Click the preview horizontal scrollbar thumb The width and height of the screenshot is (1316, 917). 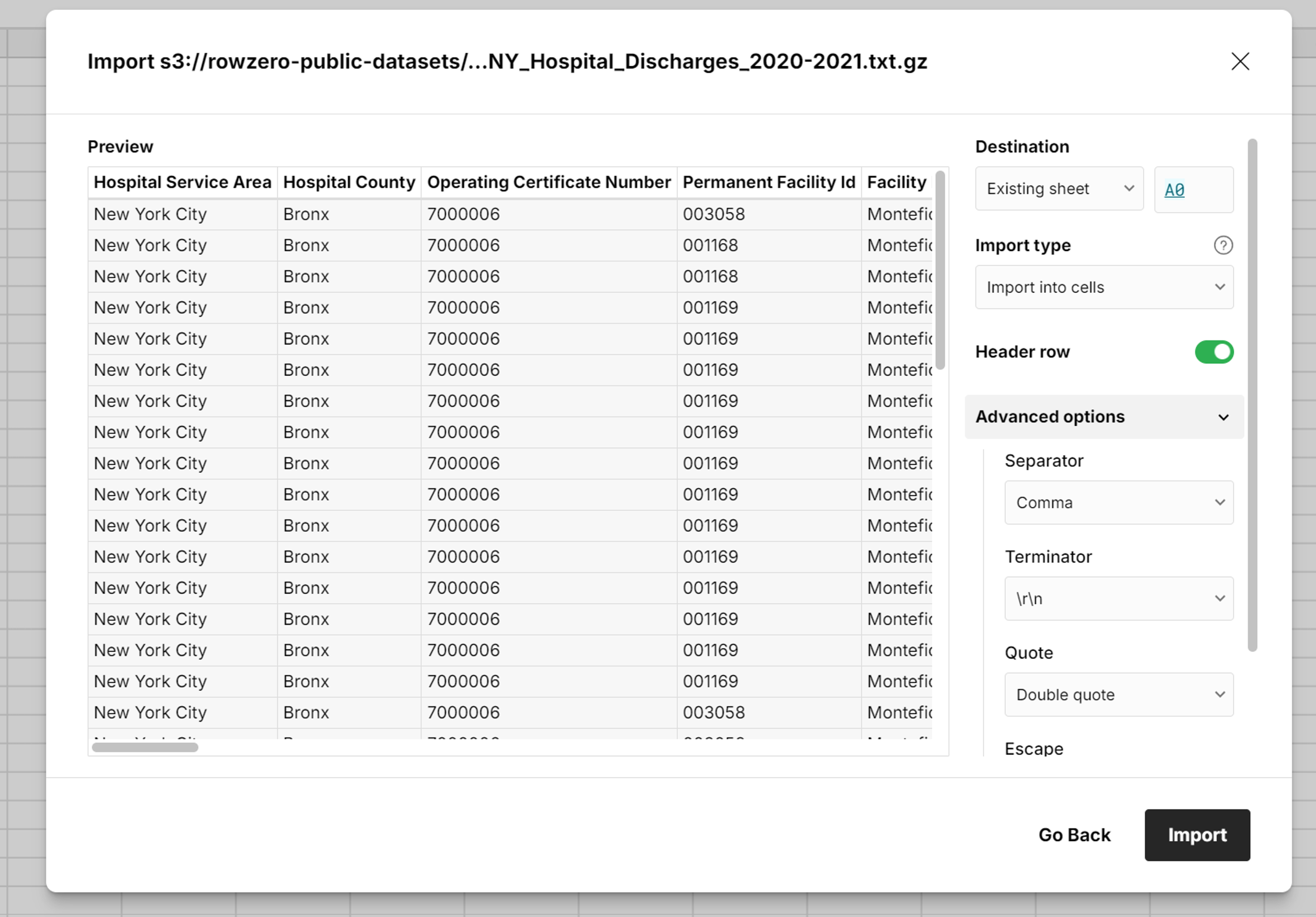tap(145, 747)
